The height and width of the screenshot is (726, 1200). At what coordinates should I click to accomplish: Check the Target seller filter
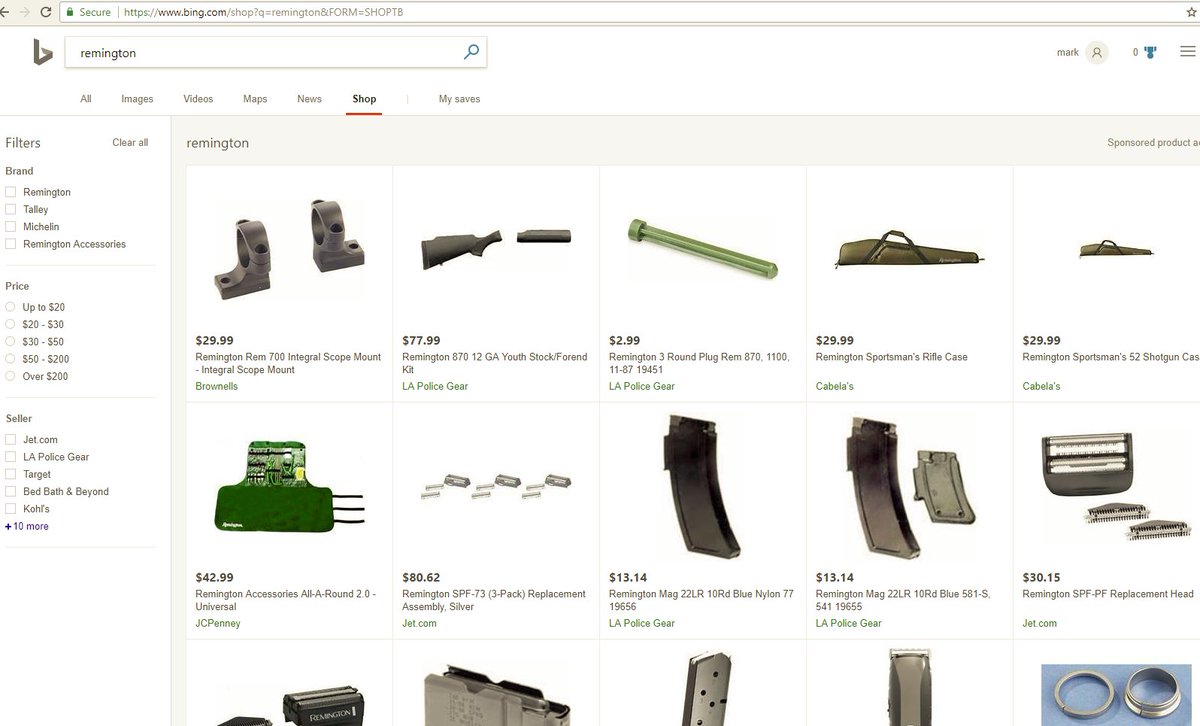(x=10, y=474)
